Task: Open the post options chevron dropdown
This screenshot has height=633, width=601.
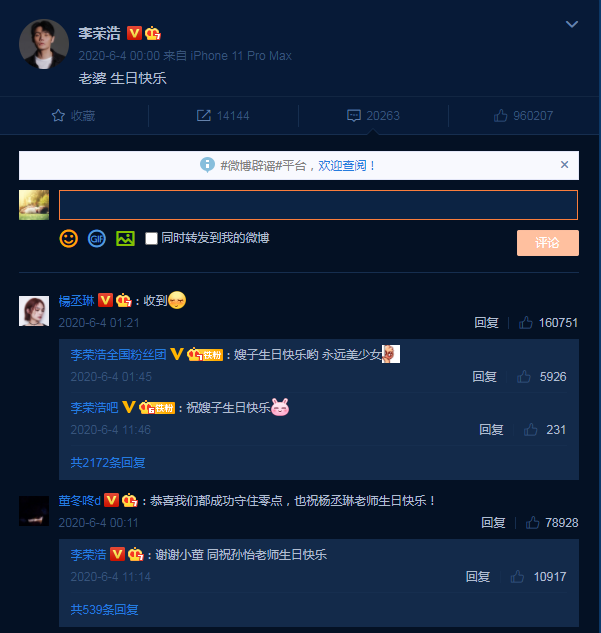Action: 572,24
